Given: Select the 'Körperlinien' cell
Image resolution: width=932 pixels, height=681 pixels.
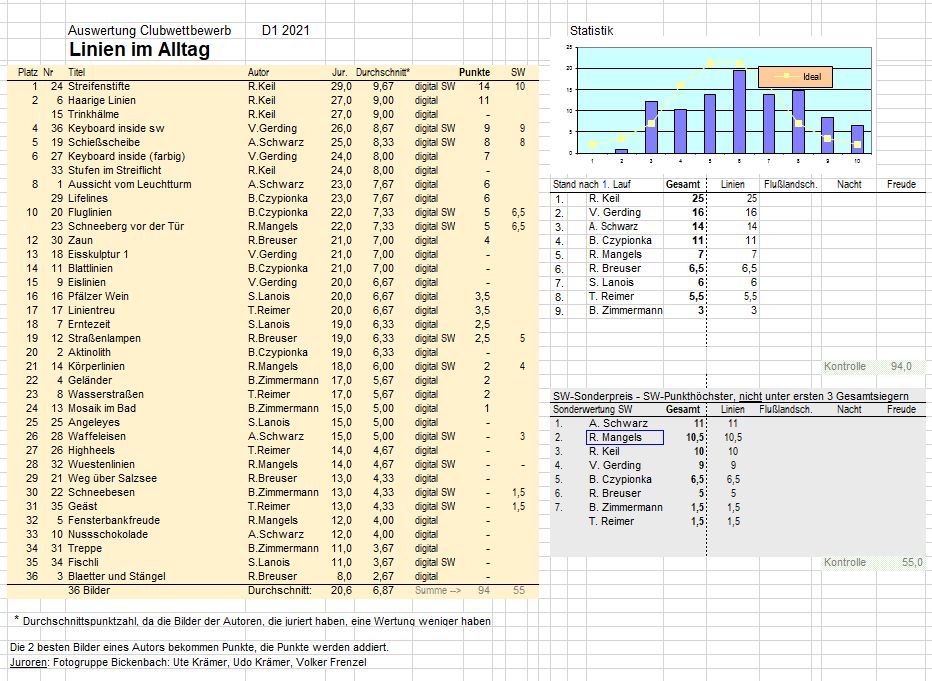Looking at the screenshot, I should tap(96, 366).
